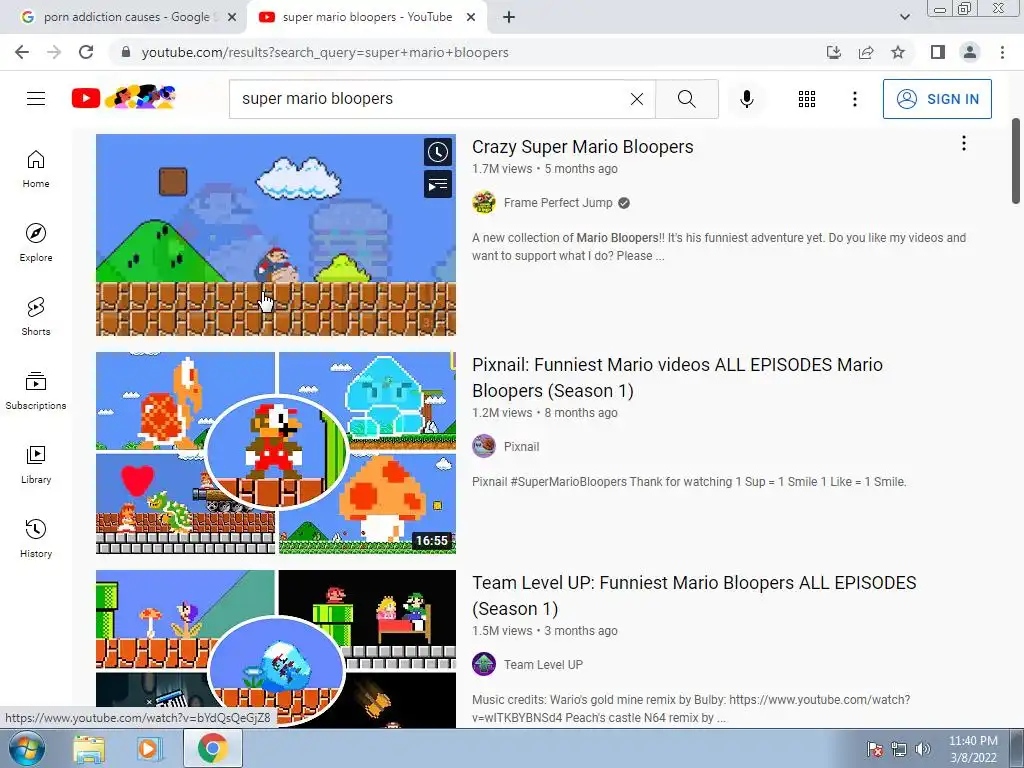Click the magnifier search button
This screenshot has height=768, width=1024.
pyautogui.click(x=686, y=99)
